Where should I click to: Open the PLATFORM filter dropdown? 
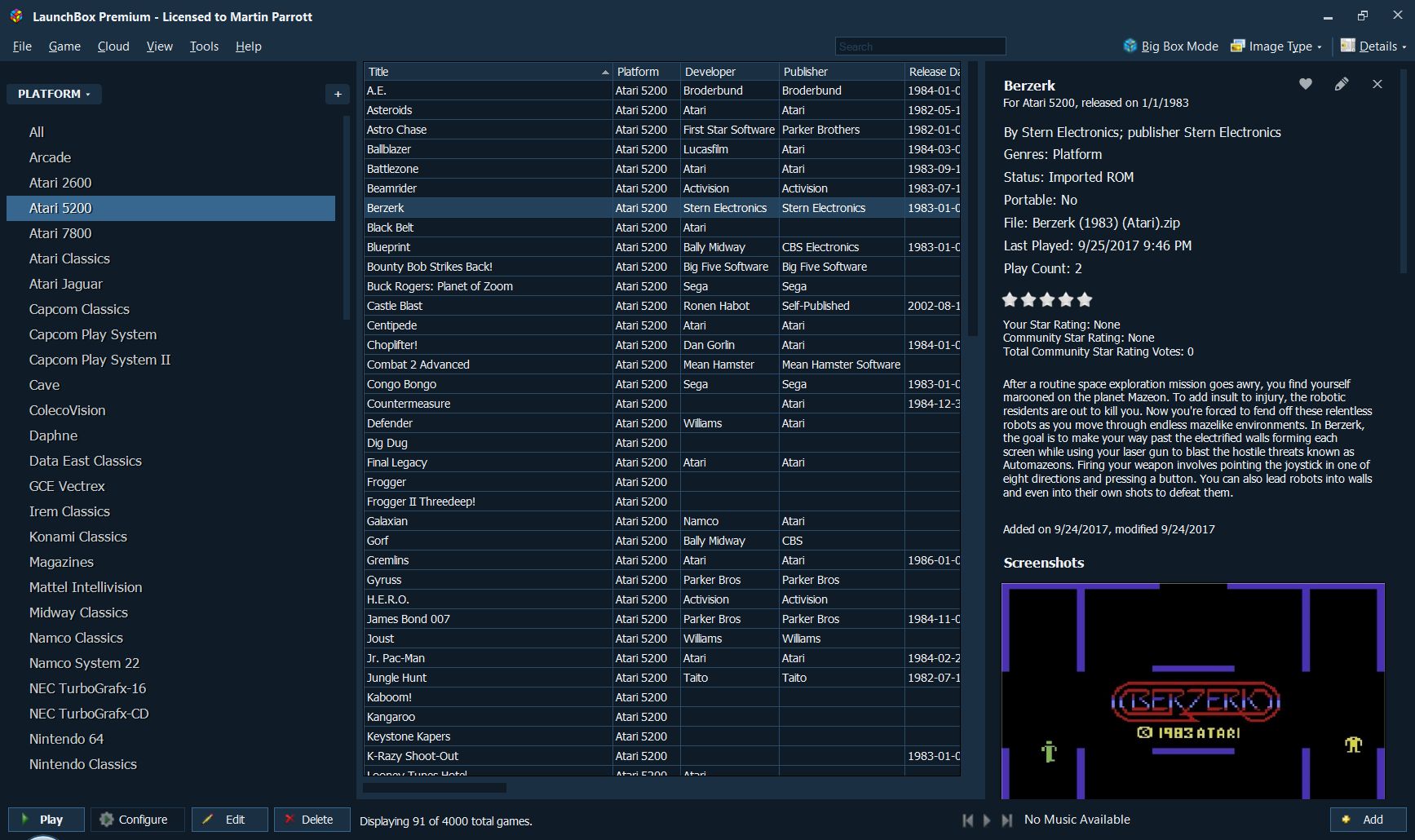coord(54,94)
